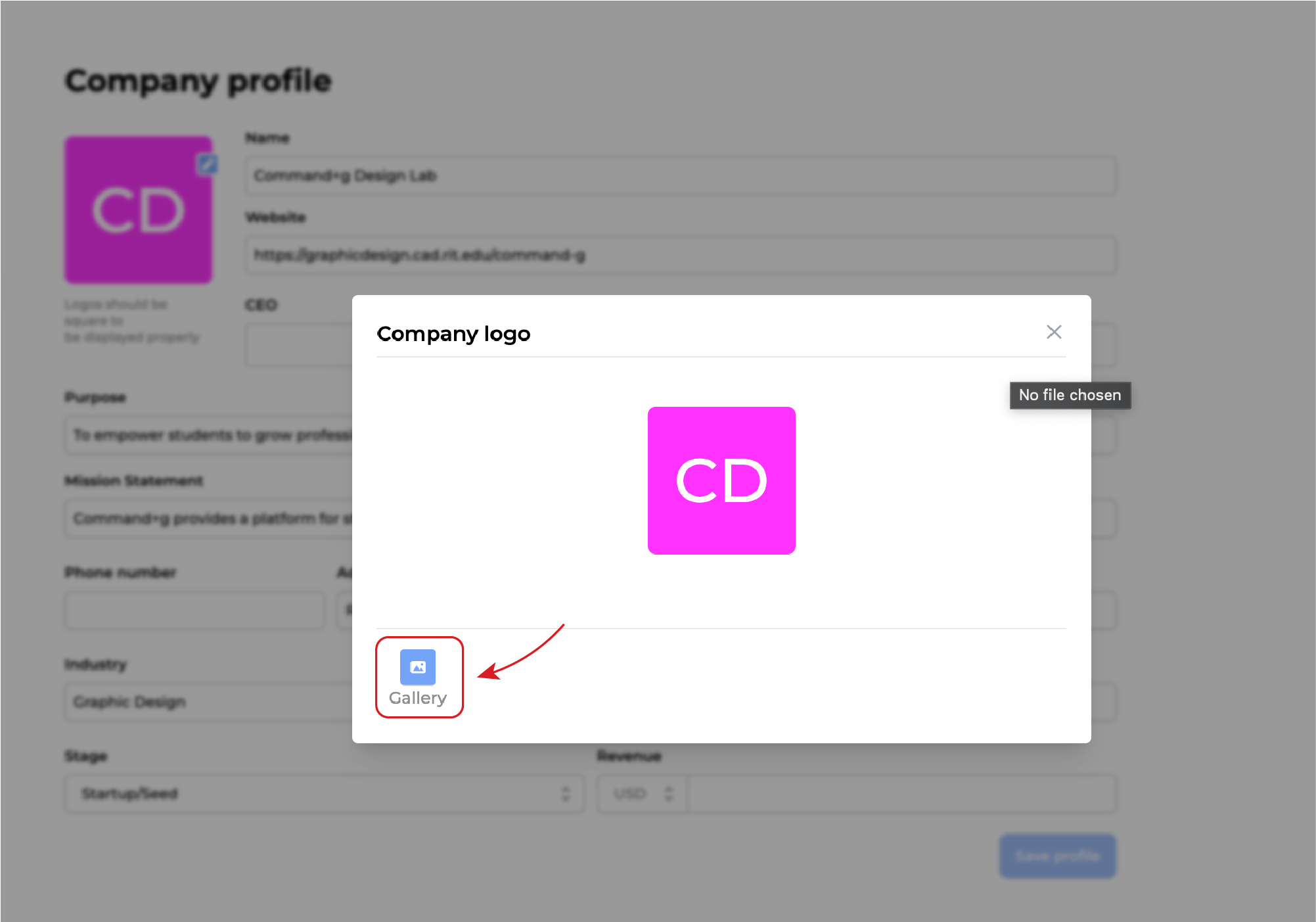Click the Company logo modal title

[453, 333]
